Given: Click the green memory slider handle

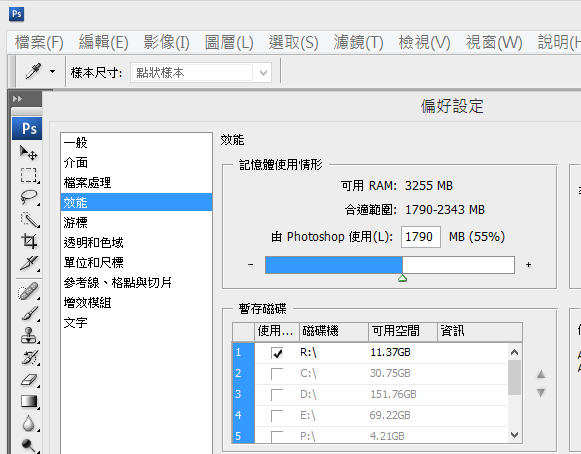Looking at the screenshot, I should click(x=402, y=278).
